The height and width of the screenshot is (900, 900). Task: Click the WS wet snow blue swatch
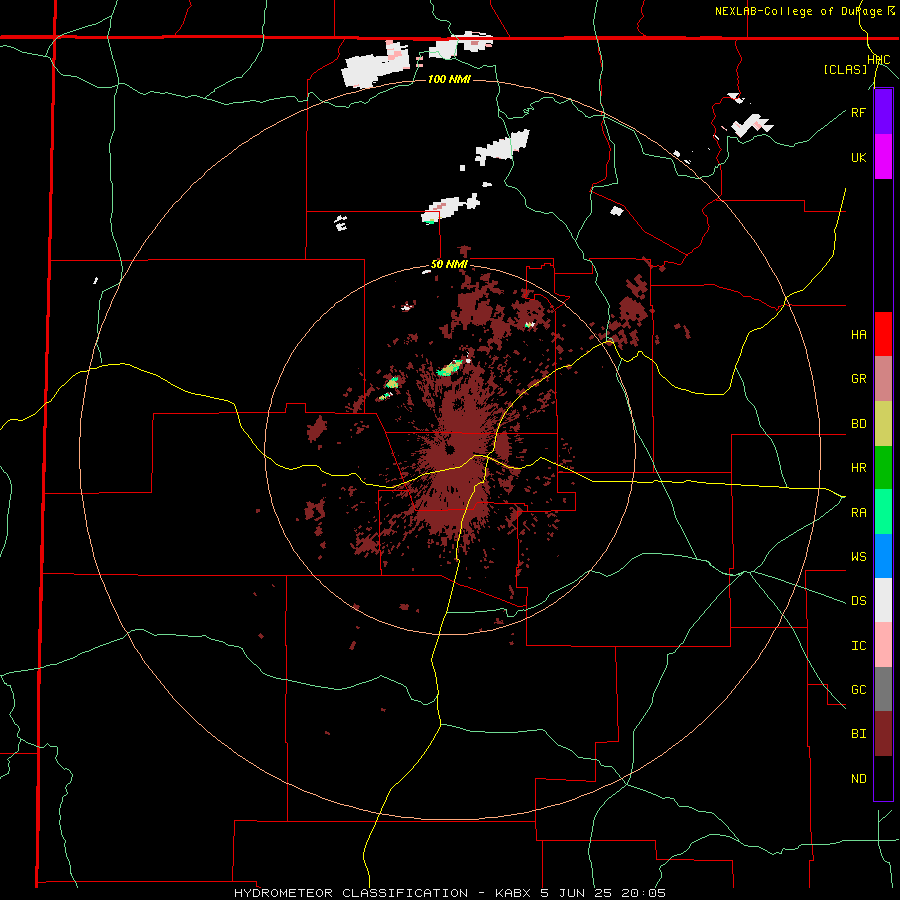[x=883, y=556]
